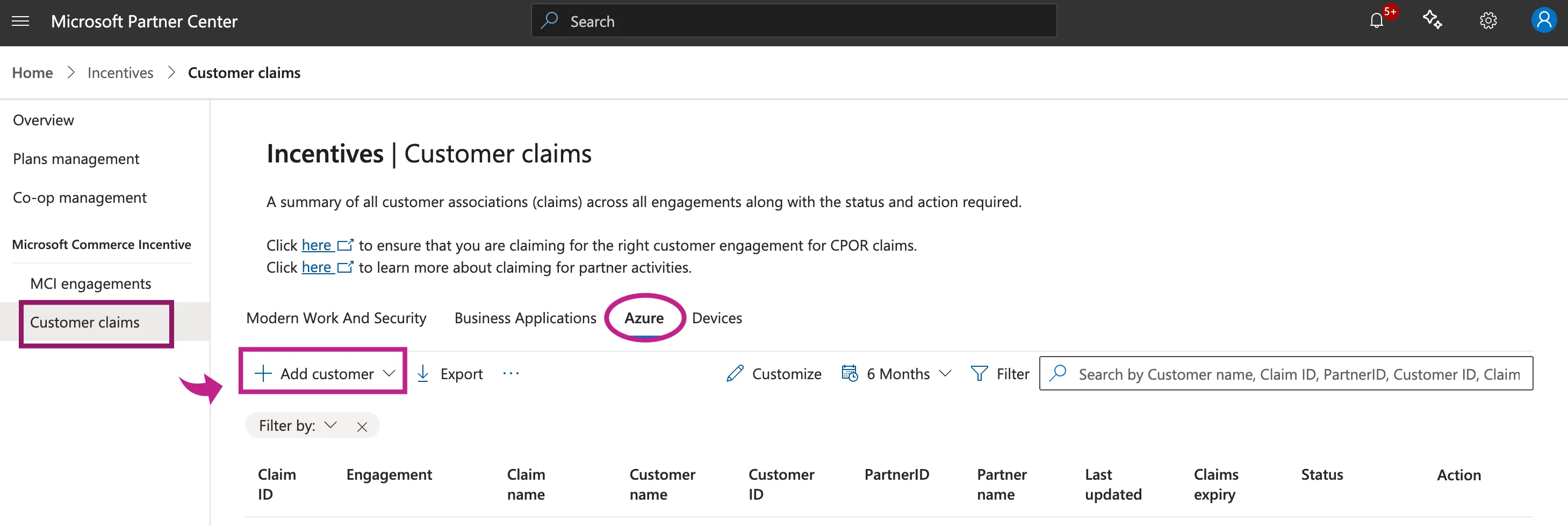The image size is (1568, 526).
Task: Switch to the Devices tab
Action: pos(717,318)
